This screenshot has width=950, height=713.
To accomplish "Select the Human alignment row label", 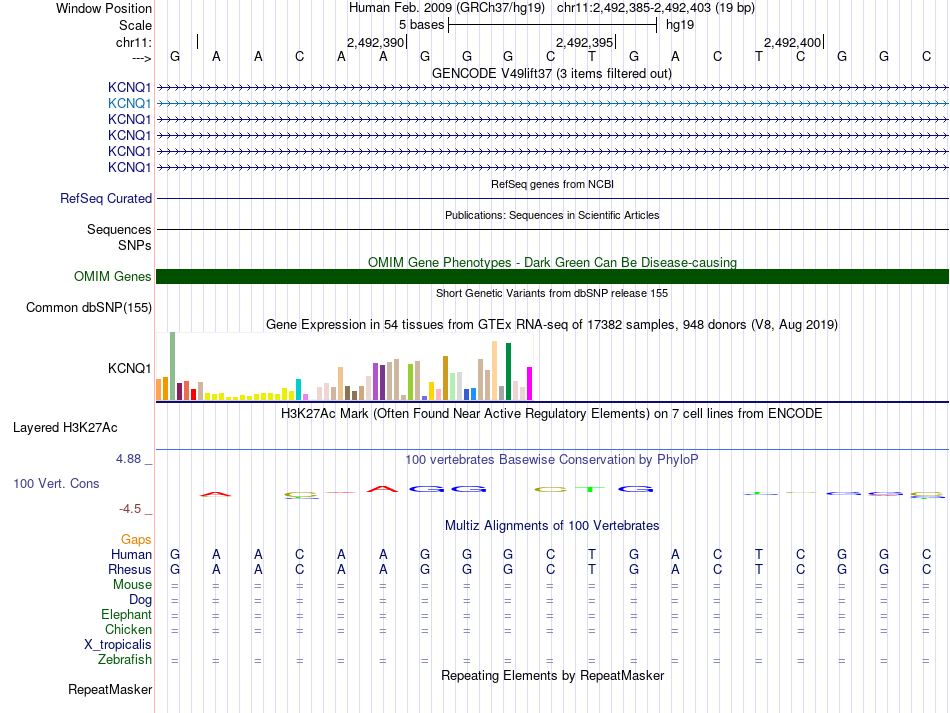I will coord(131,554).
